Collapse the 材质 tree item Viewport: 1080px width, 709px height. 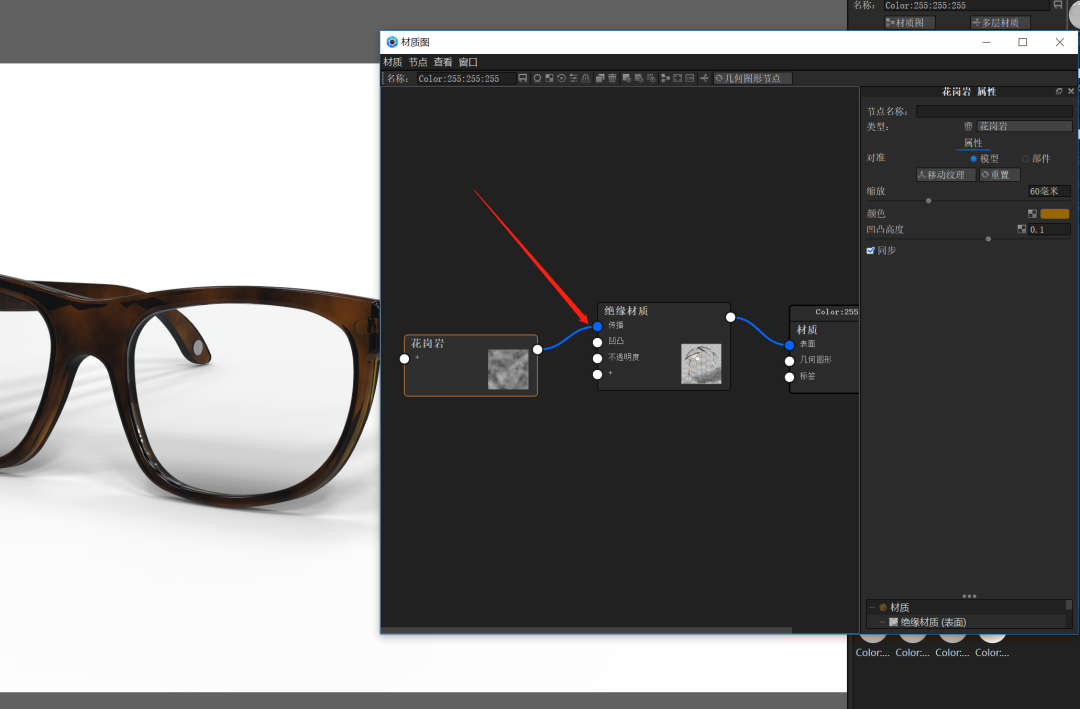(x=872, y=607)
